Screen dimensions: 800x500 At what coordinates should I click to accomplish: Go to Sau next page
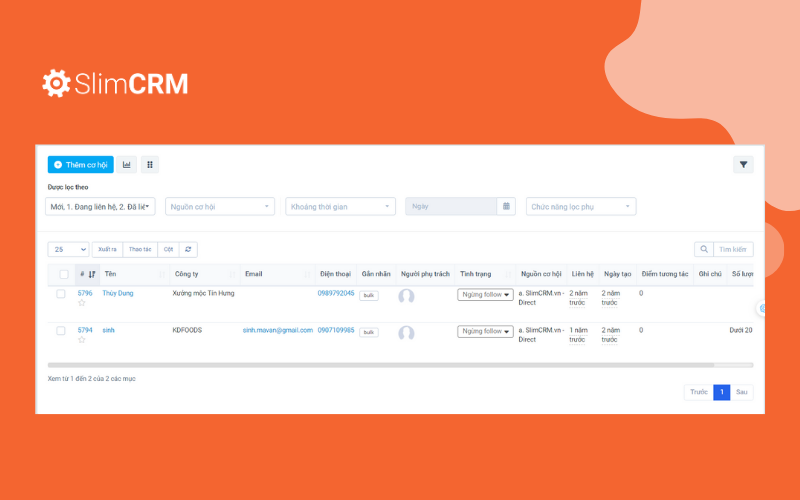(741, 392)
